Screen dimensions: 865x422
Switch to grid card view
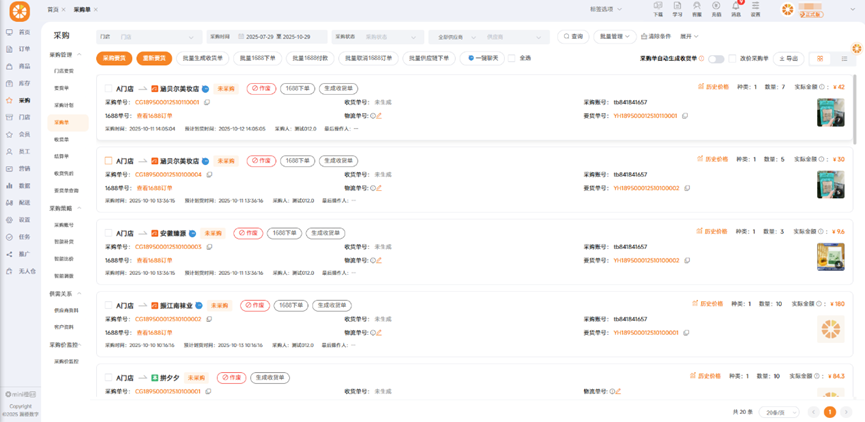coord(820,58)
